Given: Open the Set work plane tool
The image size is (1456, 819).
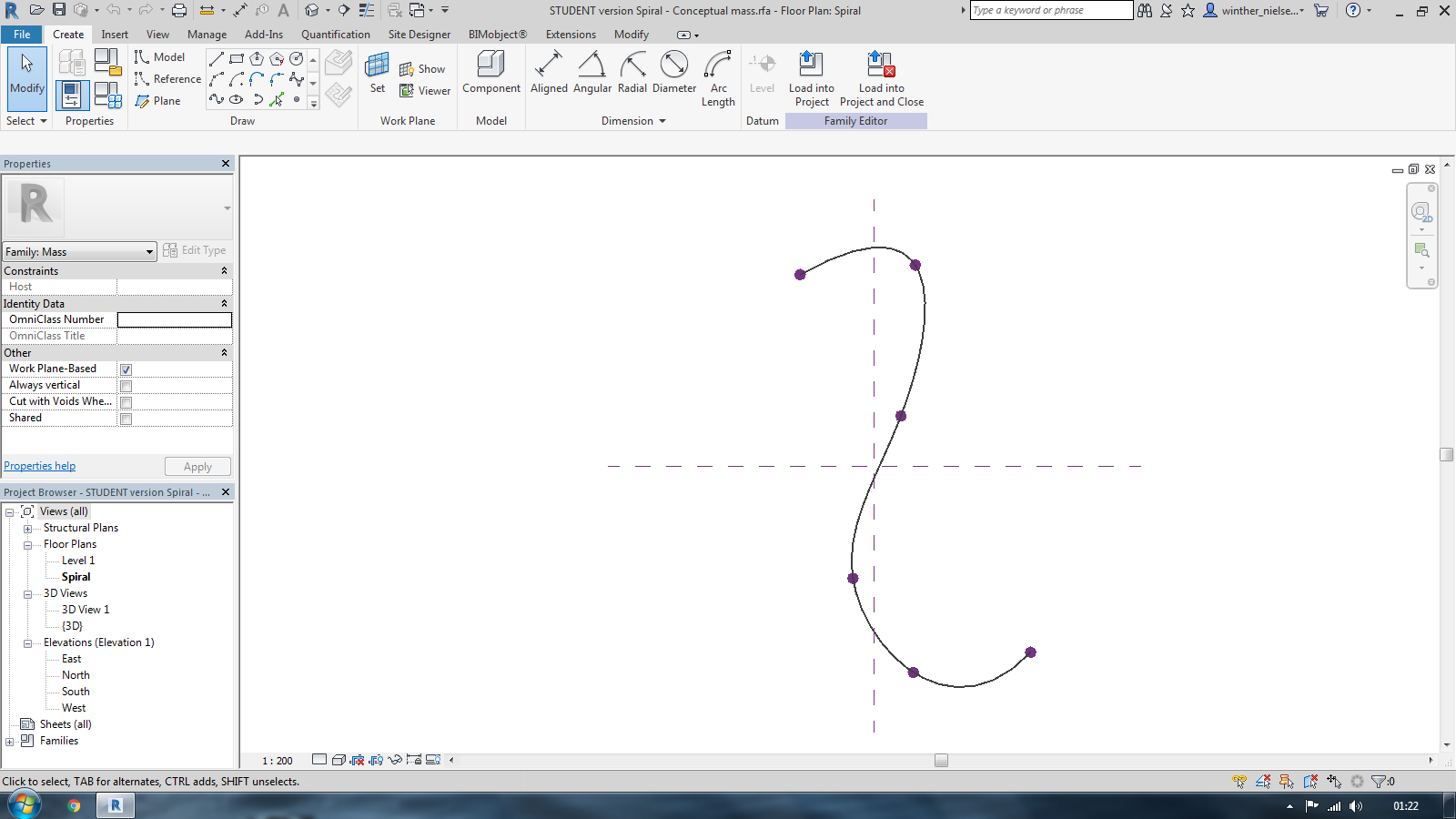Looking at the screenshot, I should (x=377, y=73).
